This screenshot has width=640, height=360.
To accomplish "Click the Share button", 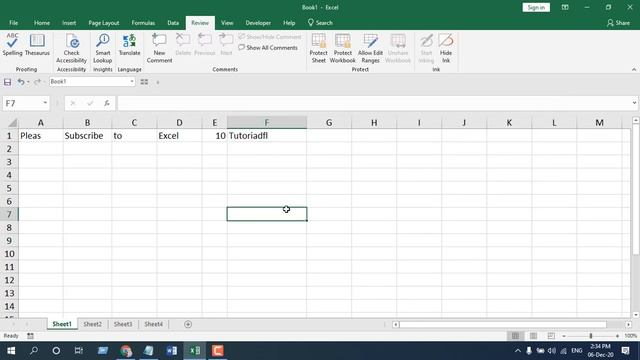I will coord(618,23).
